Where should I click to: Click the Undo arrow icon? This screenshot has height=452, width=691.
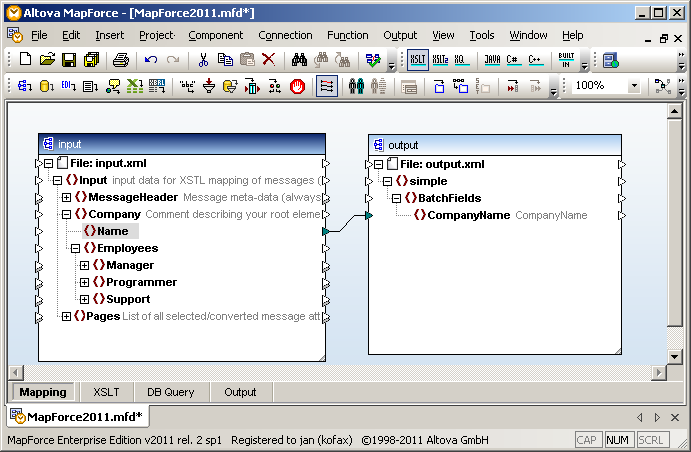coord(151,60)
